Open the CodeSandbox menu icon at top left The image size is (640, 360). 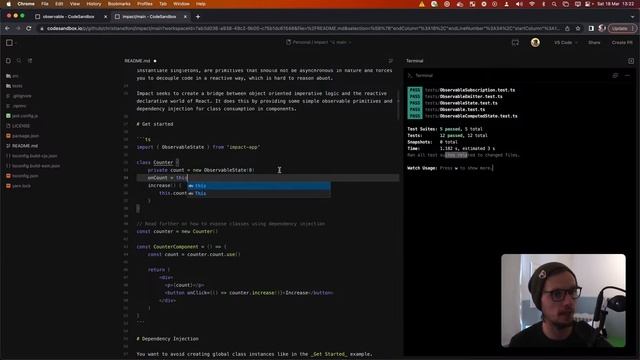pos(9,42)
